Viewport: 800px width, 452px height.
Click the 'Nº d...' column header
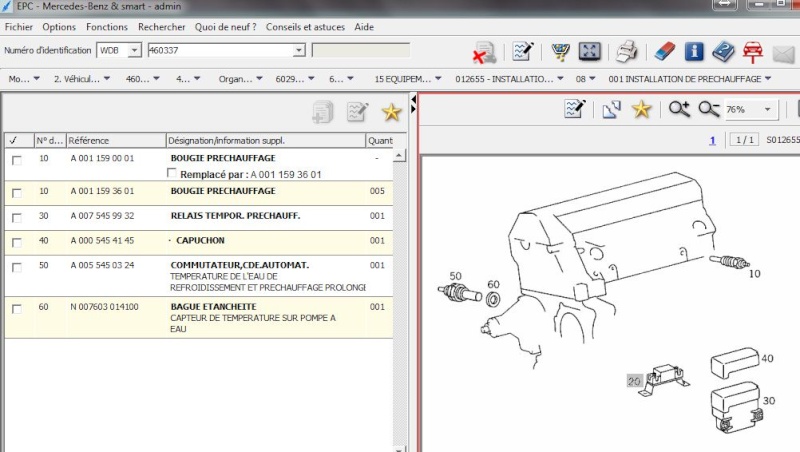[x=49, y=140]
